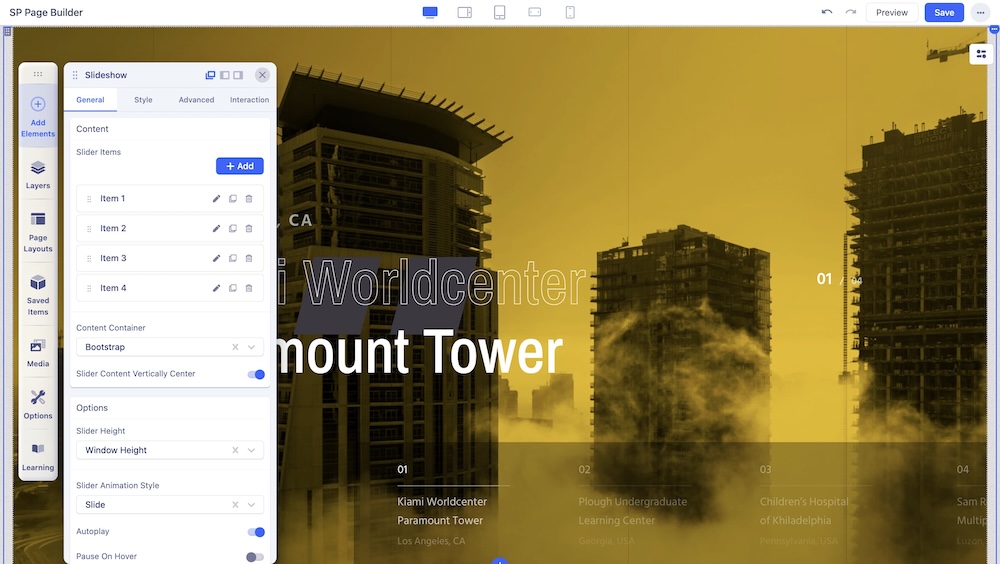Clear the Bootstrap container selection
The width and height of the screenshot is (1000, 564).
coord(235,347)
